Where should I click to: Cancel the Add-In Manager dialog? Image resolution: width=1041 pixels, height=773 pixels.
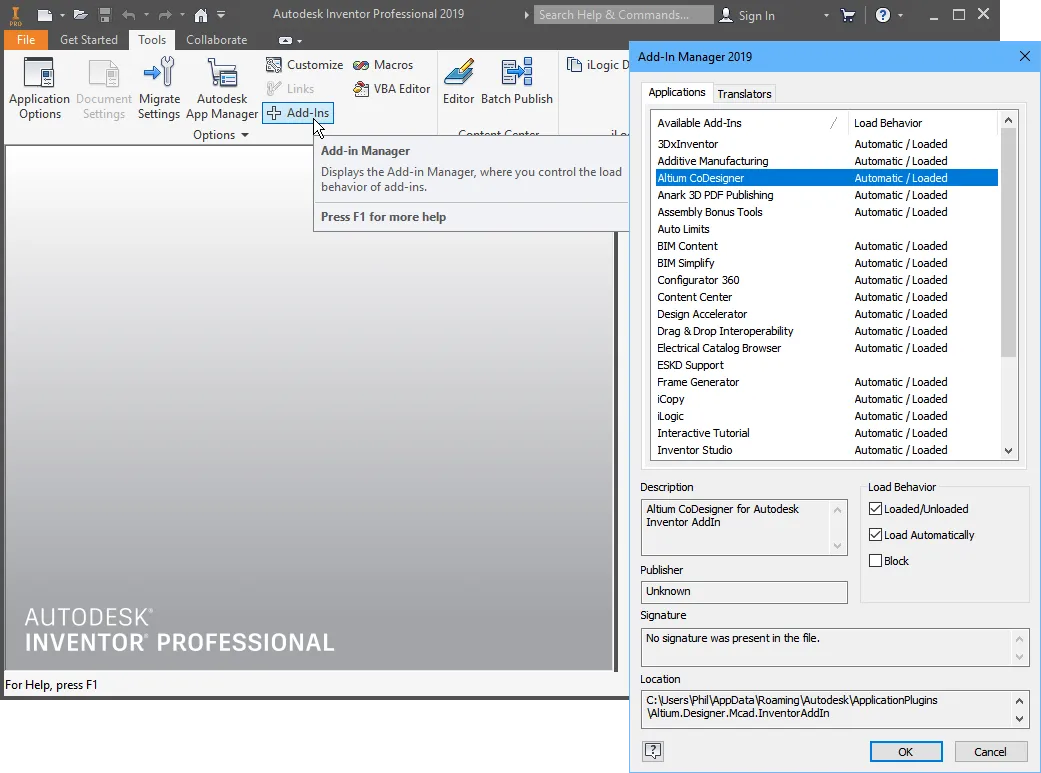coord(990,751)
